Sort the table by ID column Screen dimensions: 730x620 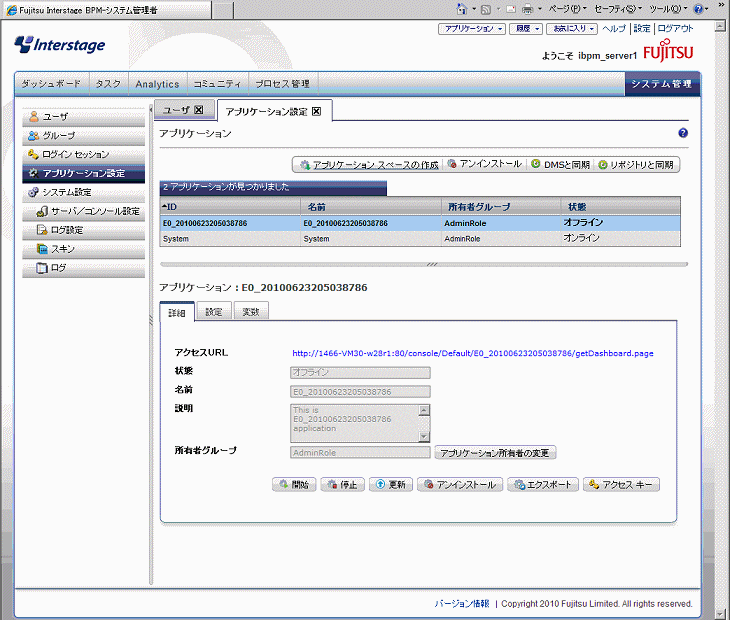coord(230,207)
